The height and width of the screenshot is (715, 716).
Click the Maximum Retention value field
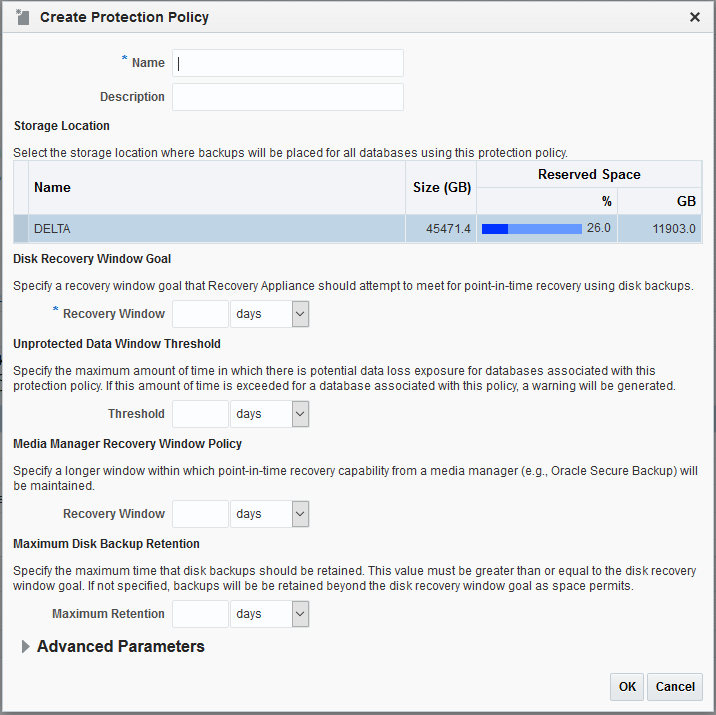pos(200,614)
